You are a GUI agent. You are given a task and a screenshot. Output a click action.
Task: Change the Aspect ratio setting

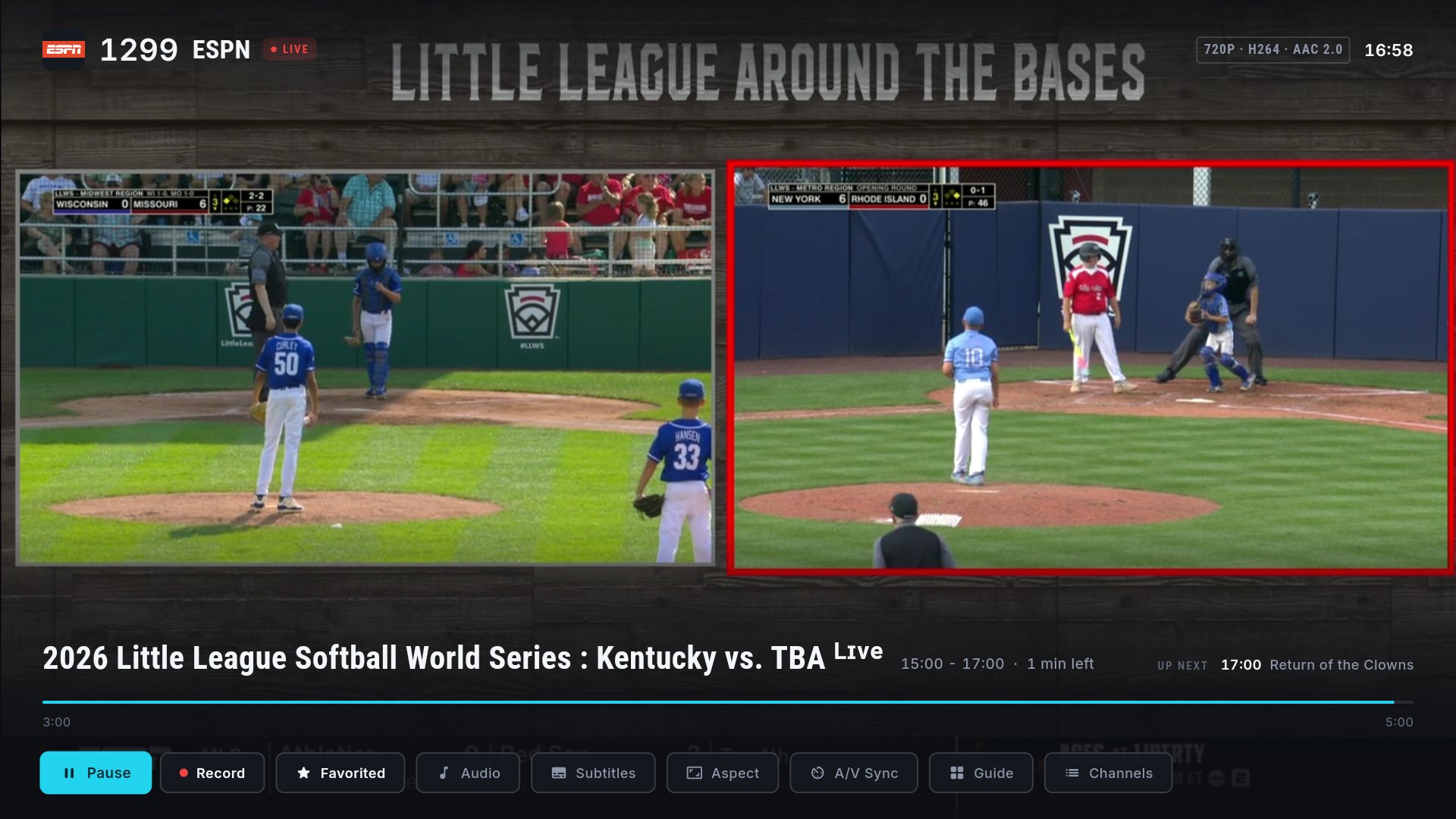tap(723, 773)
